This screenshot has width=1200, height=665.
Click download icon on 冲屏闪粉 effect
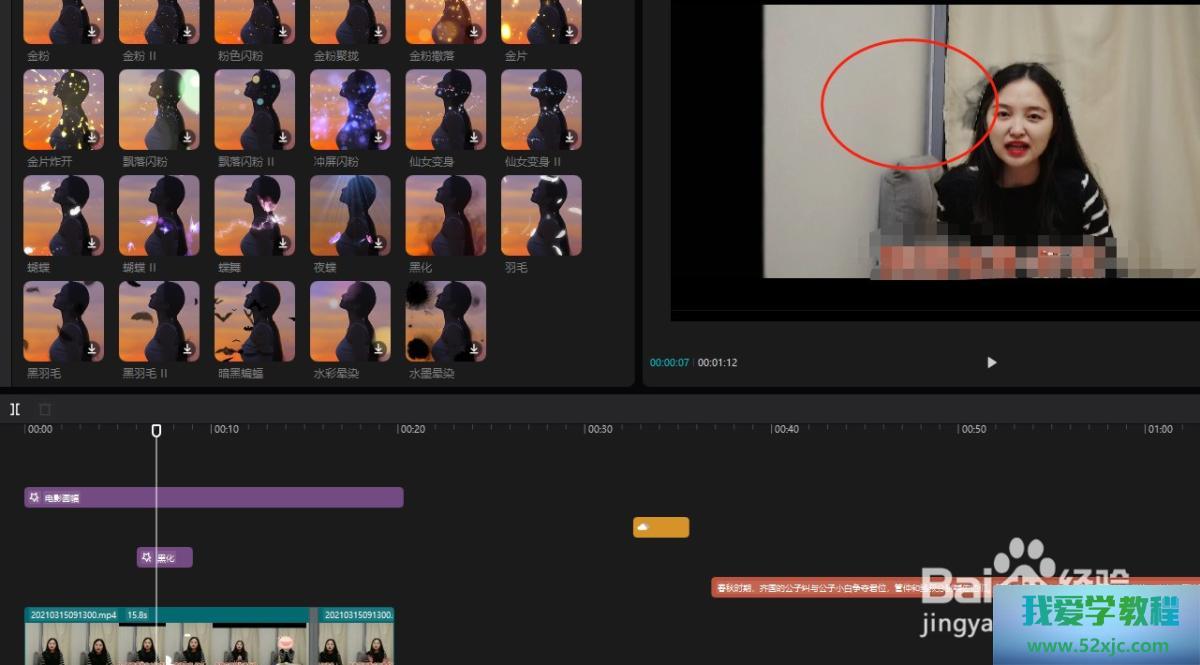click(x=378, y=138)
